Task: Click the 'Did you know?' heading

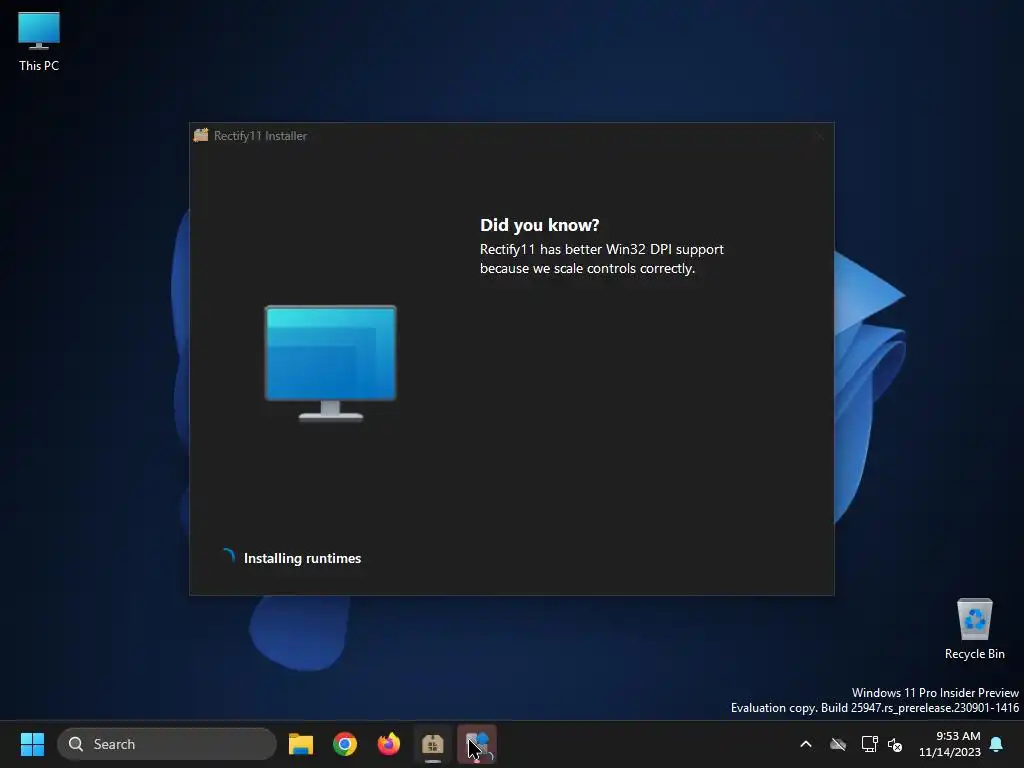Action: [539, 225]
